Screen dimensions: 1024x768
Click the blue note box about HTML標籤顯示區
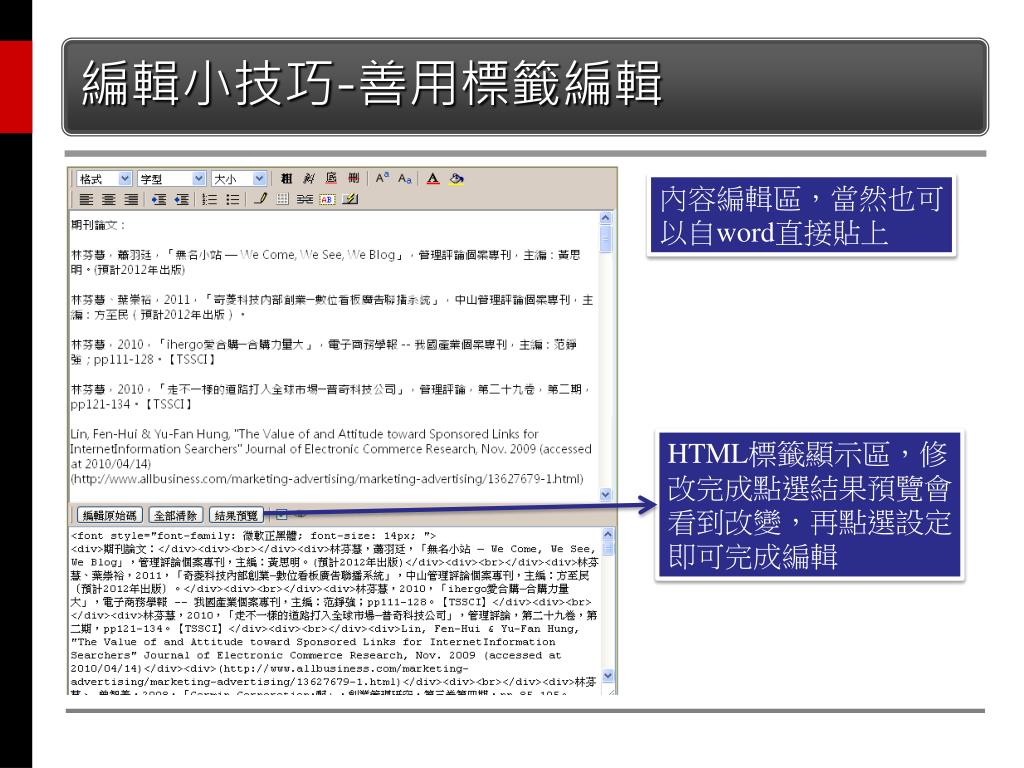[809, 504]
